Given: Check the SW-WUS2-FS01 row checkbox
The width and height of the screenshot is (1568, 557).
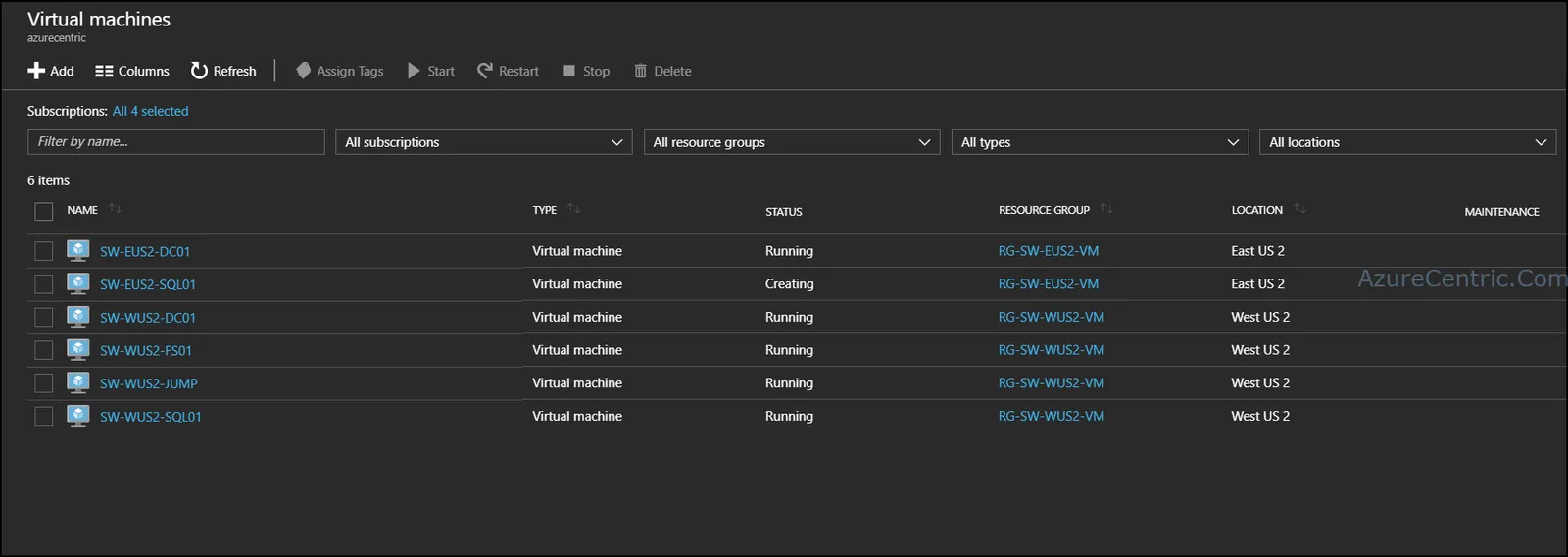Looking at the screenshot, I should coord(43,350).
